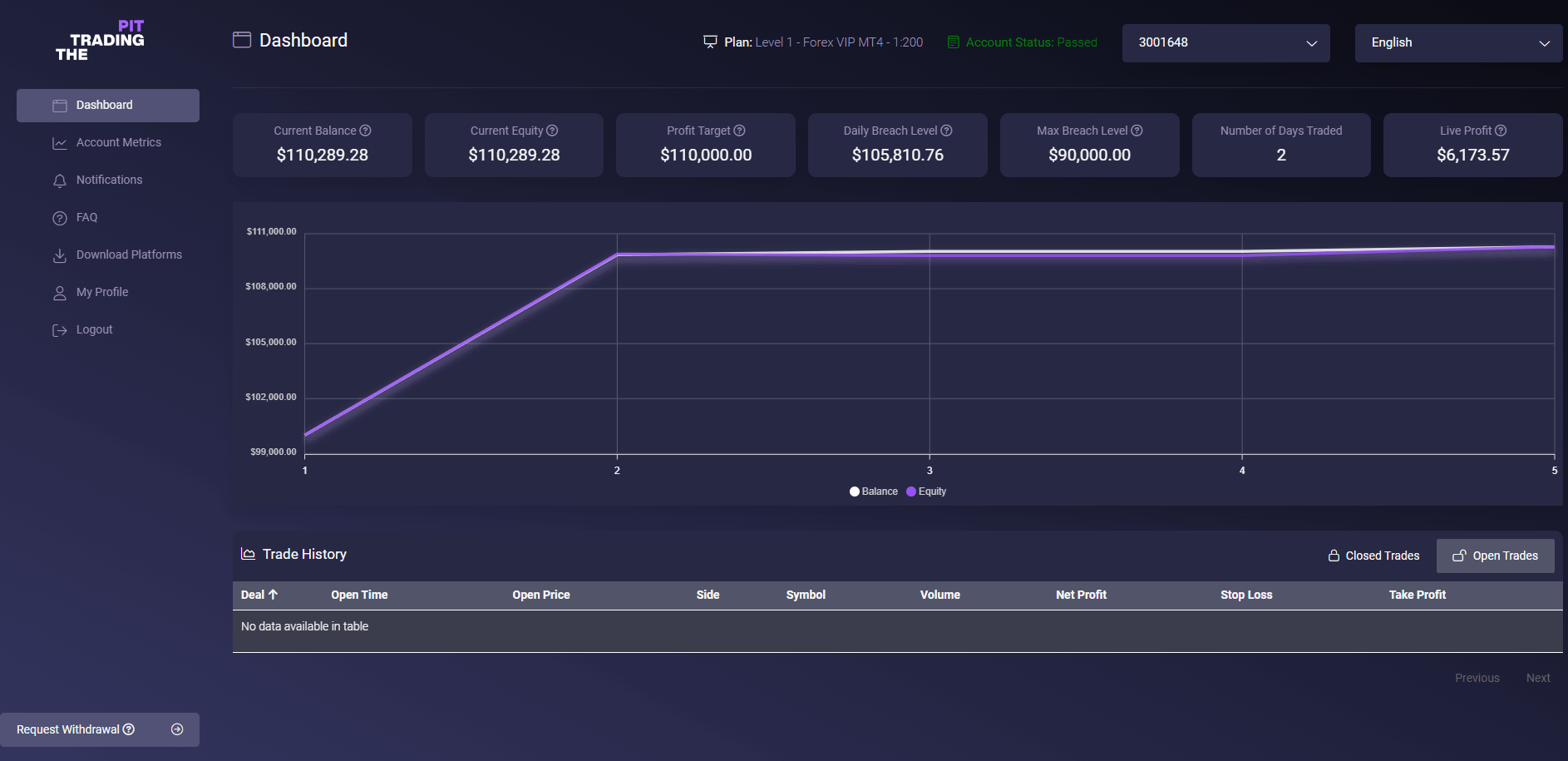Image resolution: width=1568 pixels, height=761 pixels.
Task: Click the Live Profit info icon
Action: point(1501,131)
